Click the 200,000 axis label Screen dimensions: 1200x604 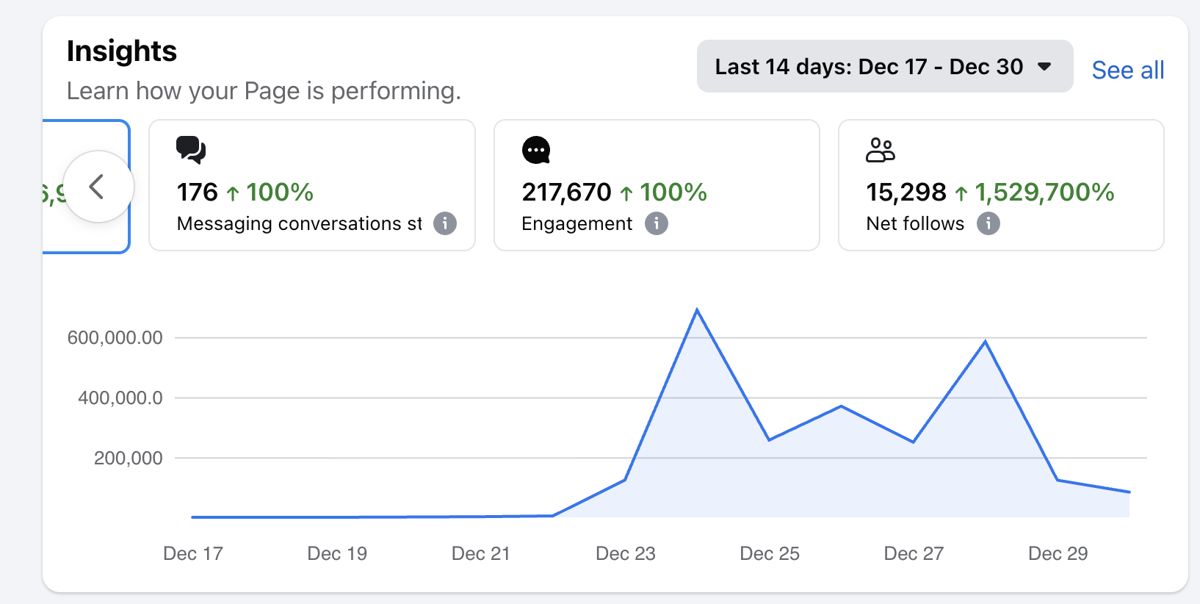[126, 458]
